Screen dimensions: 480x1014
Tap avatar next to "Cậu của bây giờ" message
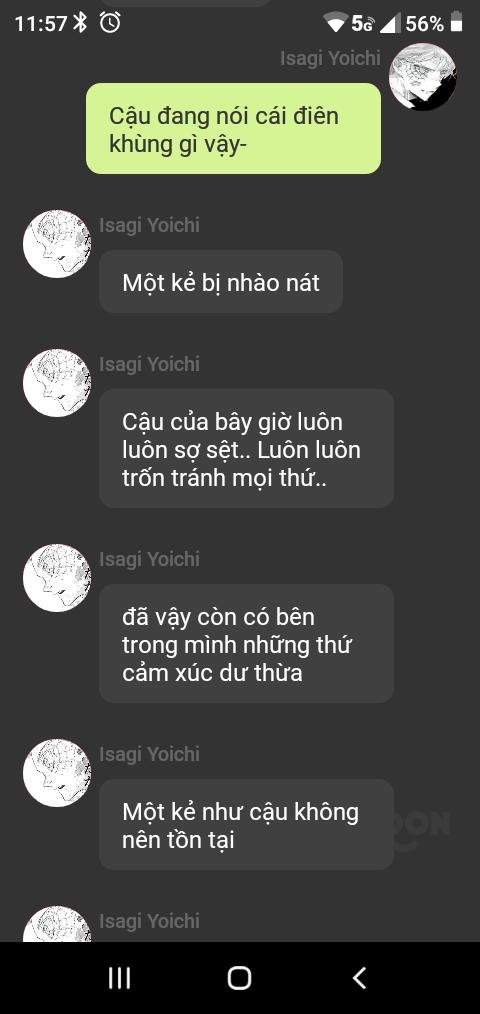point(57,383)
